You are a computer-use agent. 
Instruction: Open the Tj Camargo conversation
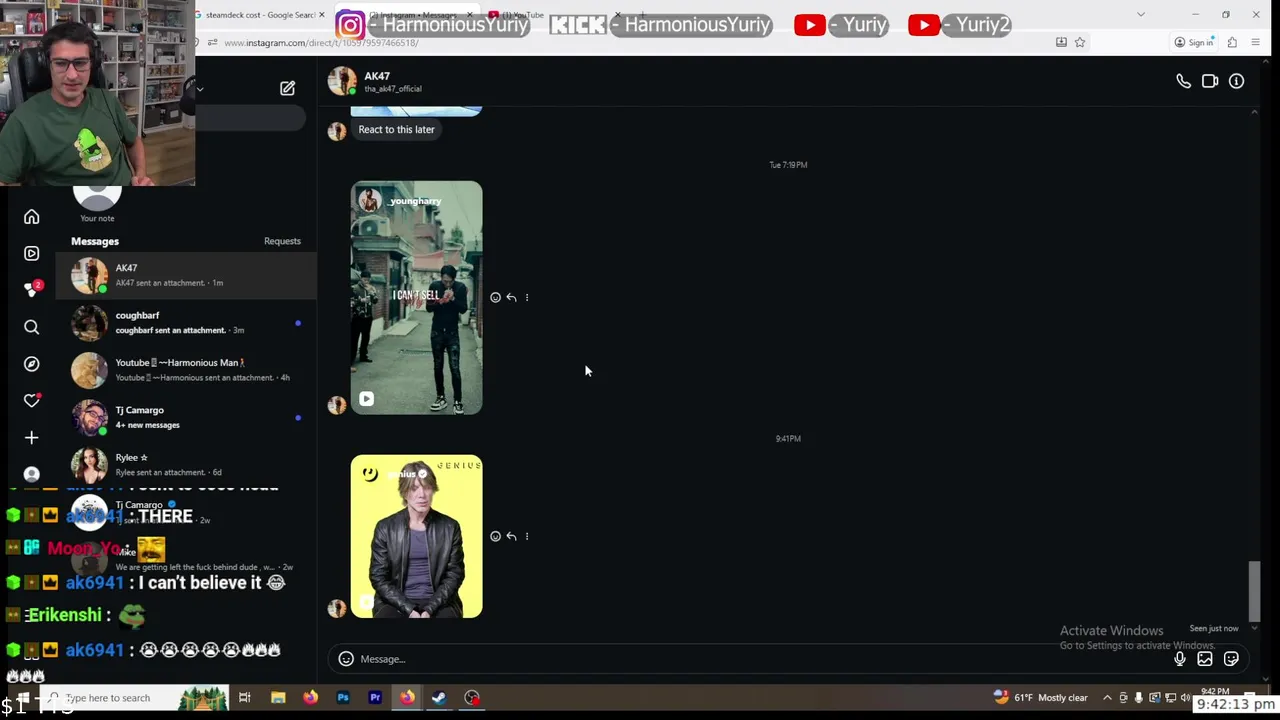(187, 417)
